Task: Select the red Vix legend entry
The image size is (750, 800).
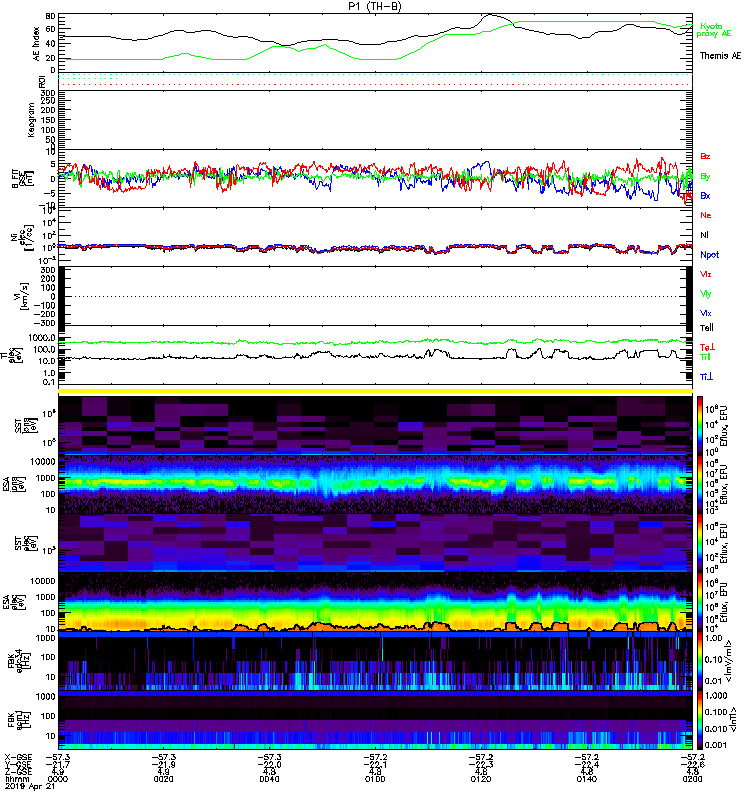Action: (706, 274)
